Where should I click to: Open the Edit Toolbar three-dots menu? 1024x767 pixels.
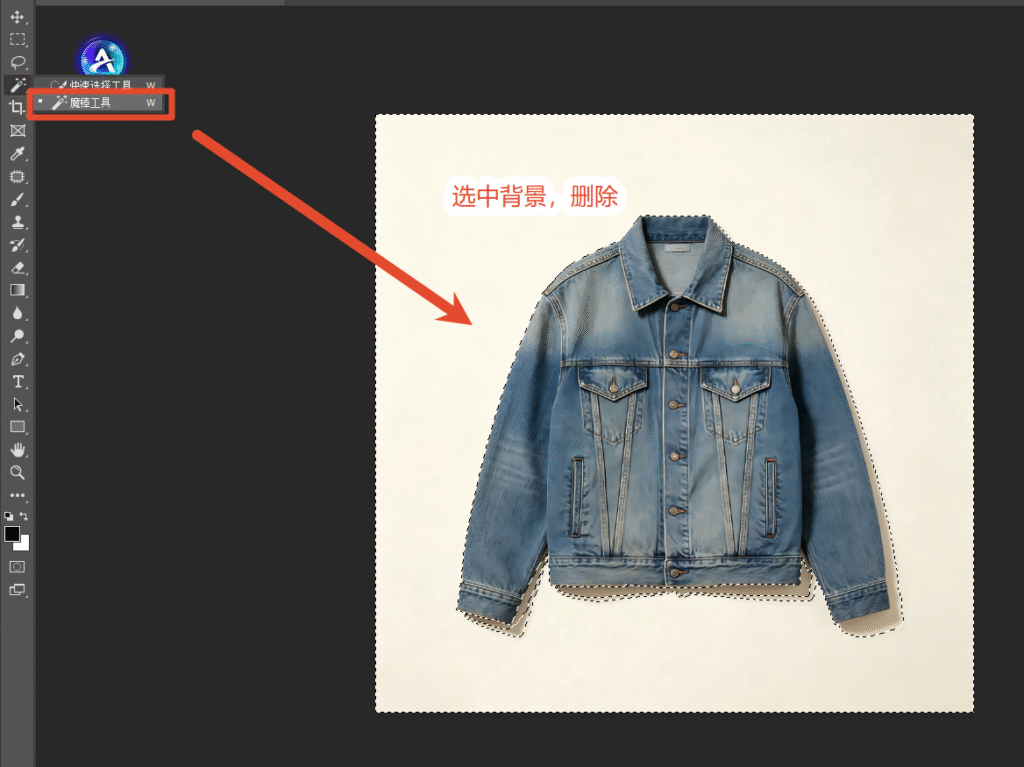tap(18, 495)
